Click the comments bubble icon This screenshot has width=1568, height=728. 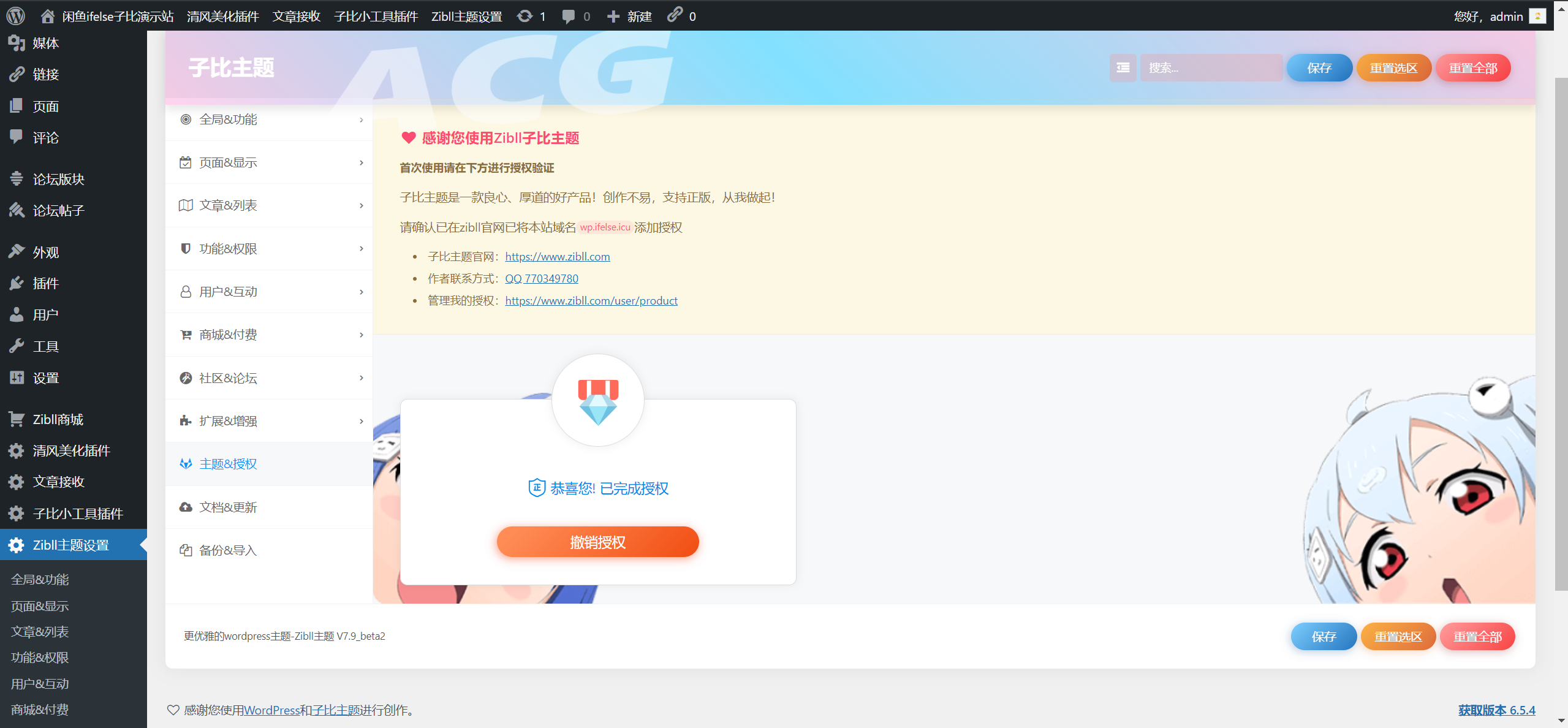[569, 16]
